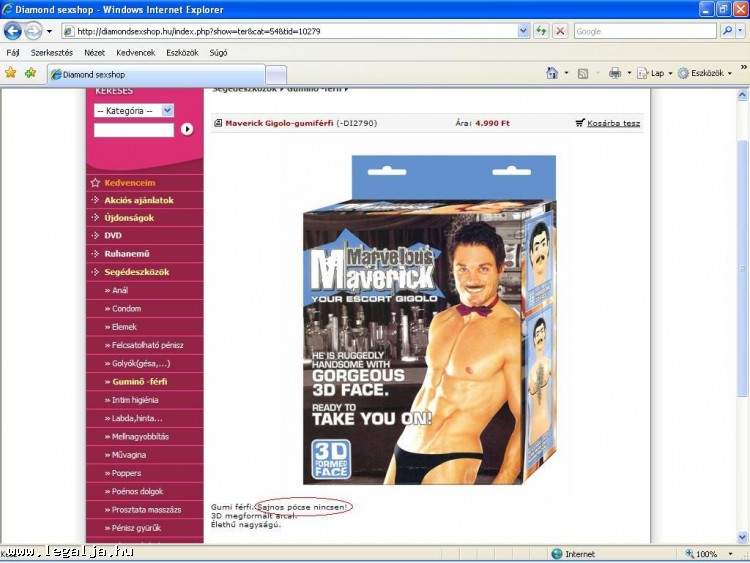
Task: Open the Kedvencek menu in menu bar
Action: 135,52
